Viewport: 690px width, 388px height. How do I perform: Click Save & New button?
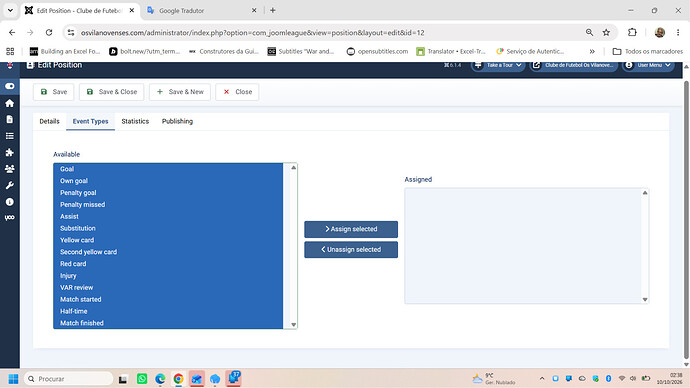(x=180, y=92)
